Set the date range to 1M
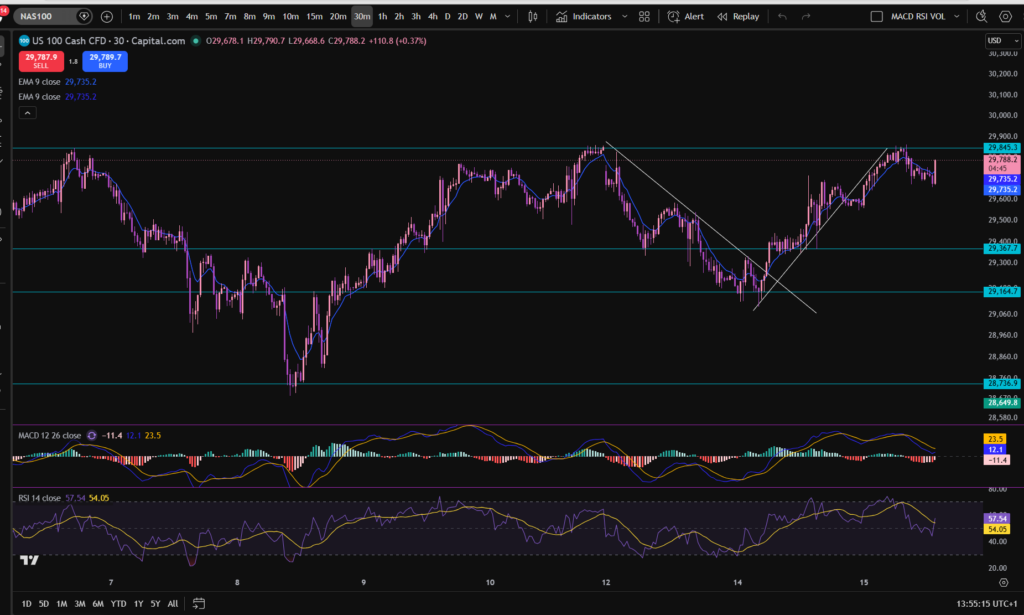The image size is (1024, 615). [61, 604]
